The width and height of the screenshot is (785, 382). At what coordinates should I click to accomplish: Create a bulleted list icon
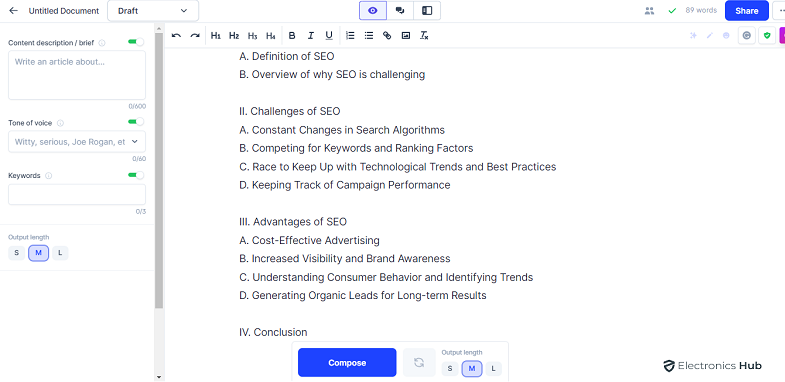[x=369, y=36]
